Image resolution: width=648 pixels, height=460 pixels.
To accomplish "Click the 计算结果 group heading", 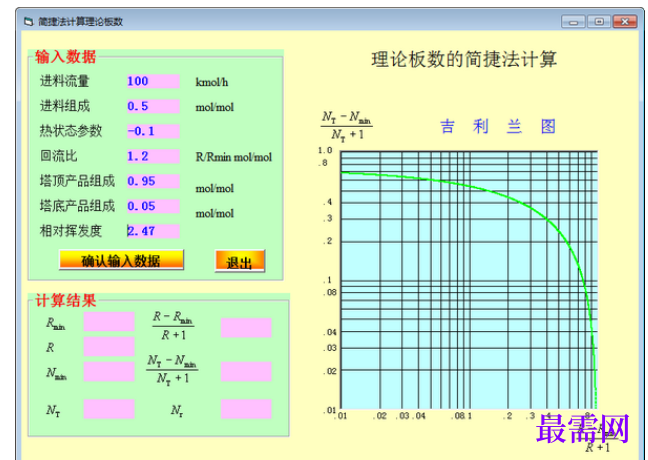I will 65,300.
